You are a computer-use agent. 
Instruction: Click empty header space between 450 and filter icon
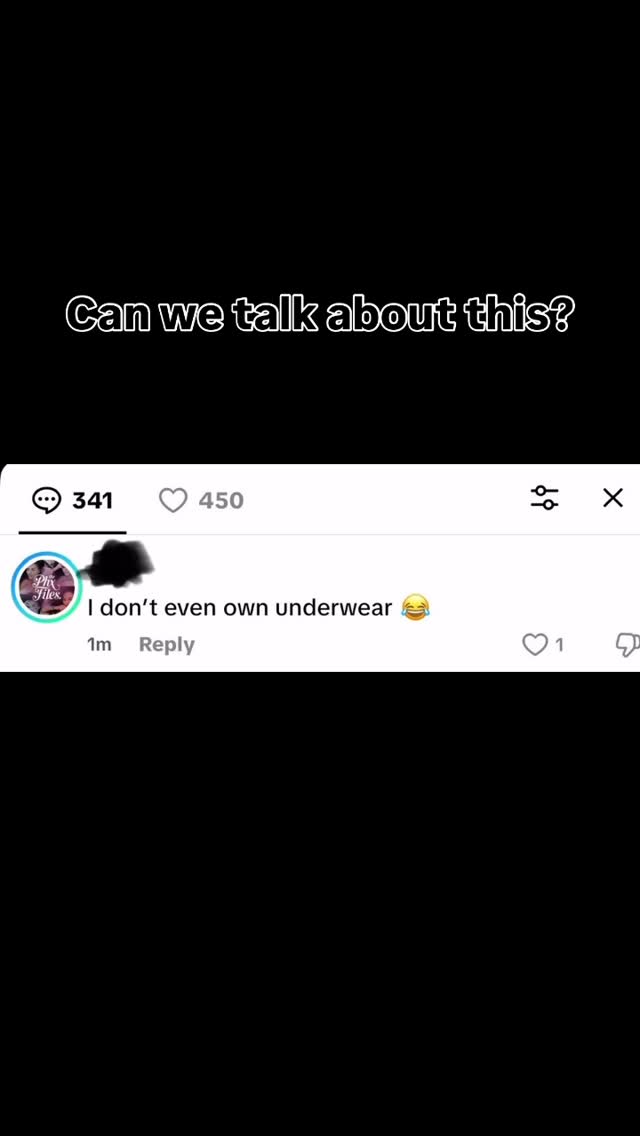click(386, 500)
